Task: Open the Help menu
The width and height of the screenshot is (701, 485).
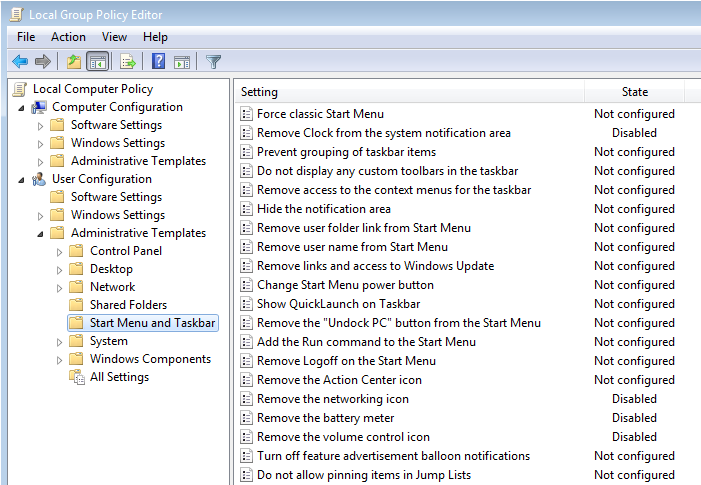Action: 155,37
